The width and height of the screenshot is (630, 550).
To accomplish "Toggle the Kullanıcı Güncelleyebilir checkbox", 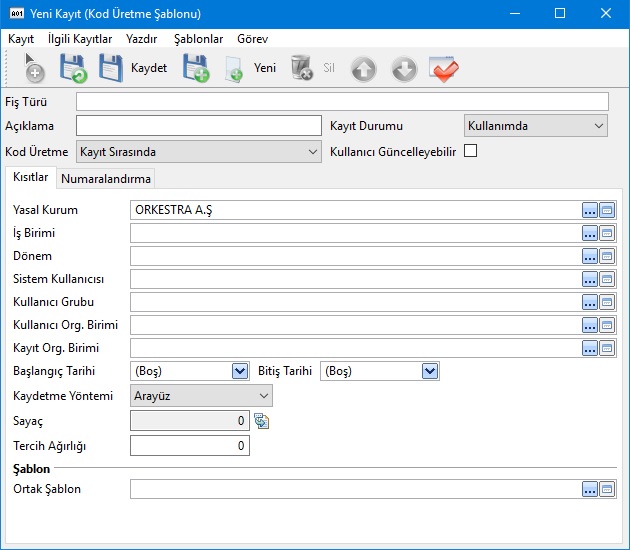I will [471, 152].
